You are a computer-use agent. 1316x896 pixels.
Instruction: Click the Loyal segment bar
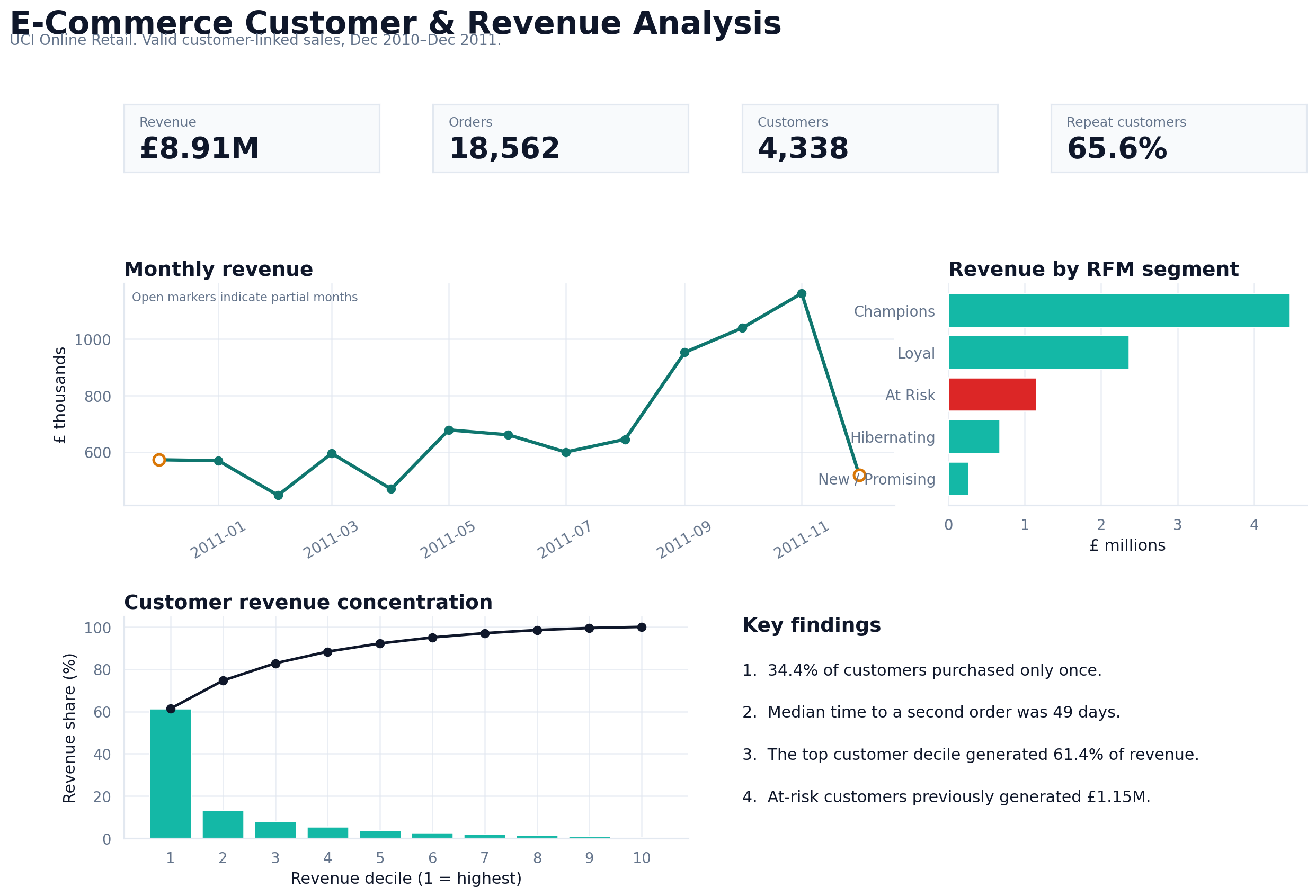1038,352
